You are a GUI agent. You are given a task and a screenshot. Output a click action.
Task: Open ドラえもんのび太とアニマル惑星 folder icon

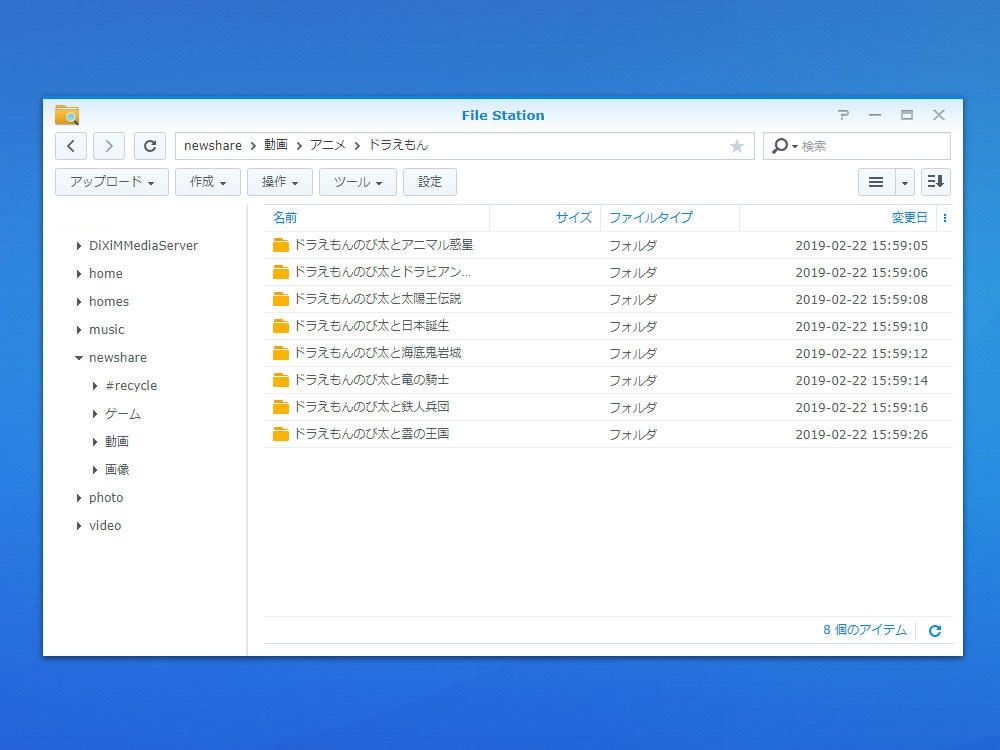(281, 244)
